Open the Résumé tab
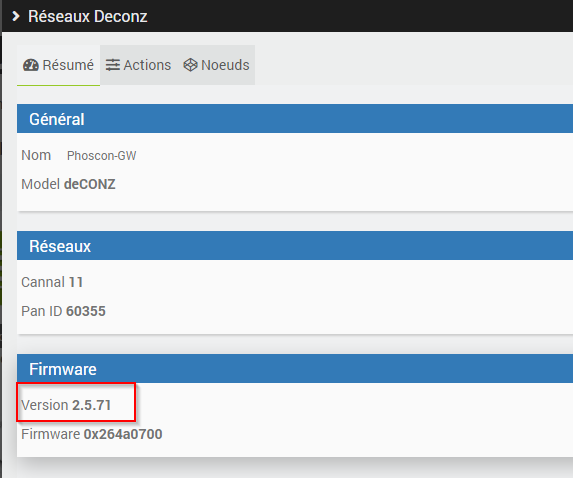 click(58, 65)
